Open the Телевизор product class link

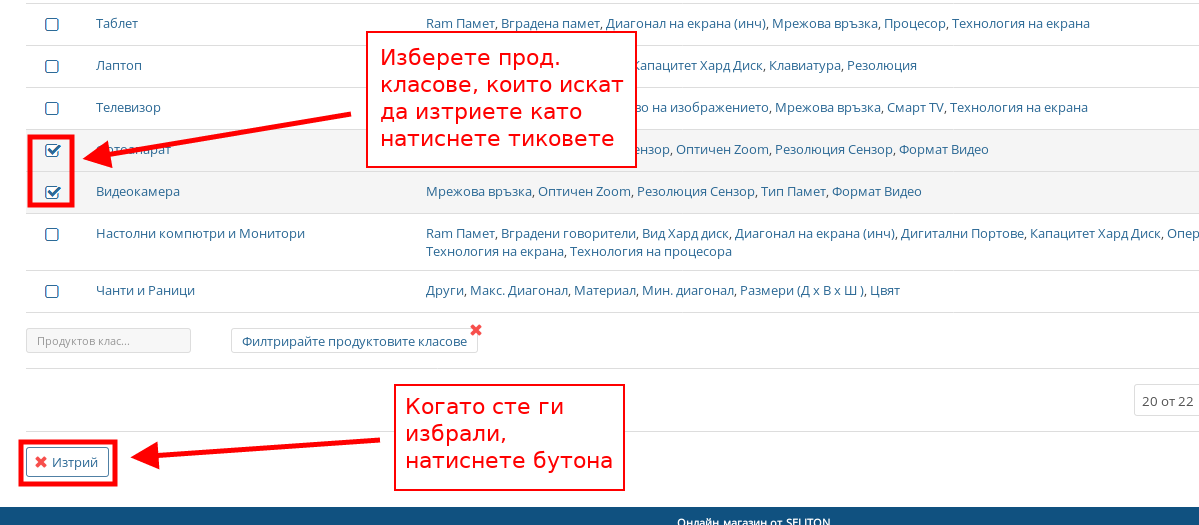pyautogui.click(x=128, y=107)
